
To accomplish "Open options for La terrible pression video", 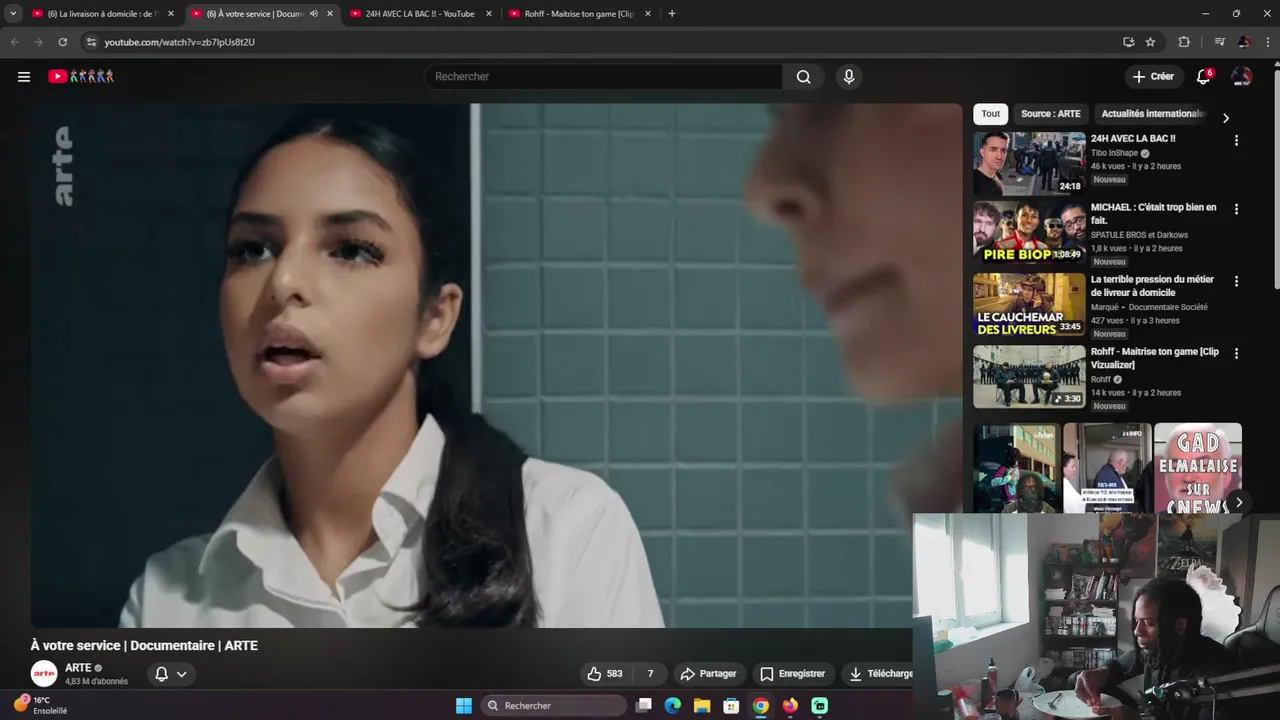I will tap(1236, 282).
